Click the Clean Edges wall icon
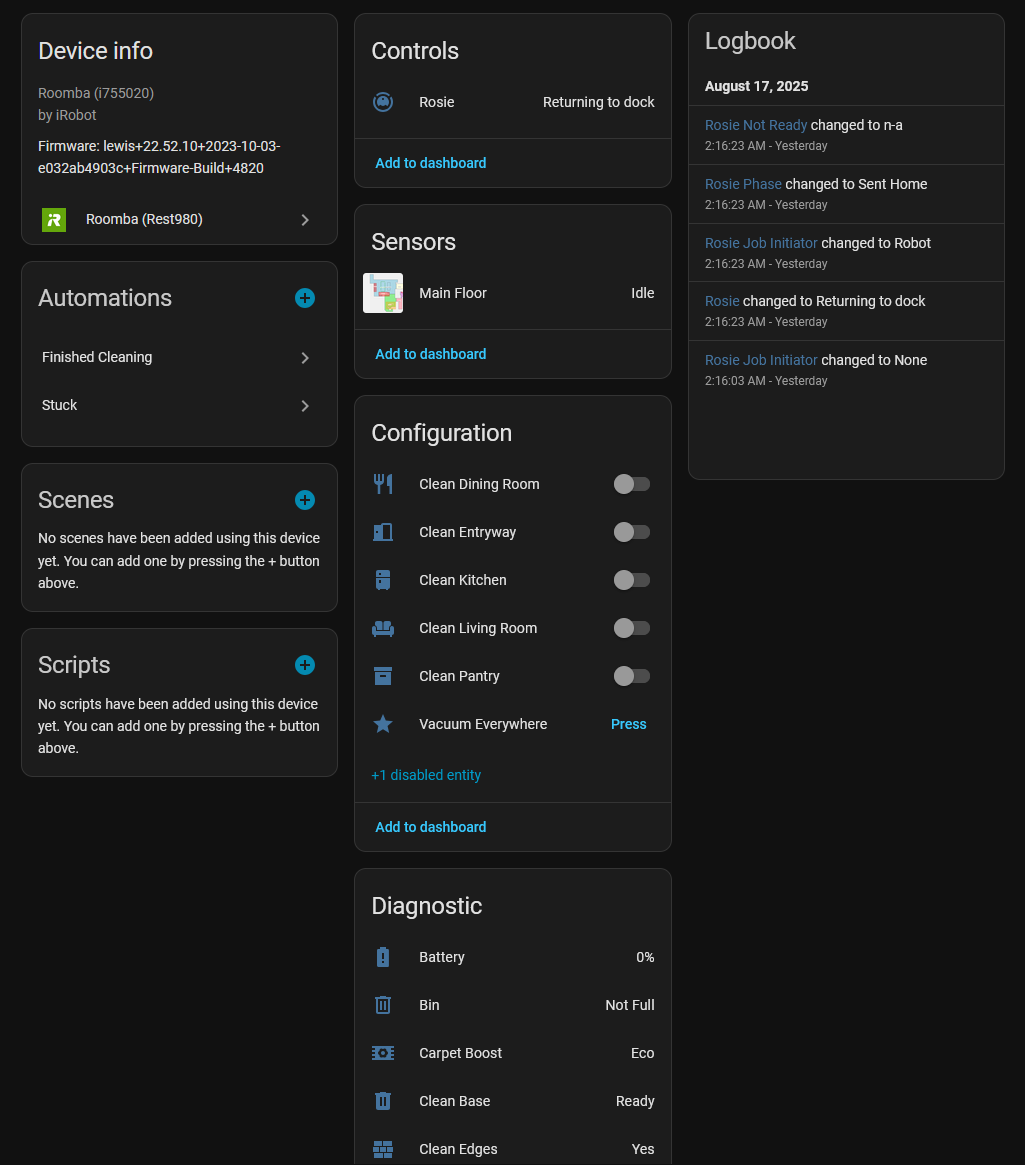1025x1165 pixels. pos(383,1149)
